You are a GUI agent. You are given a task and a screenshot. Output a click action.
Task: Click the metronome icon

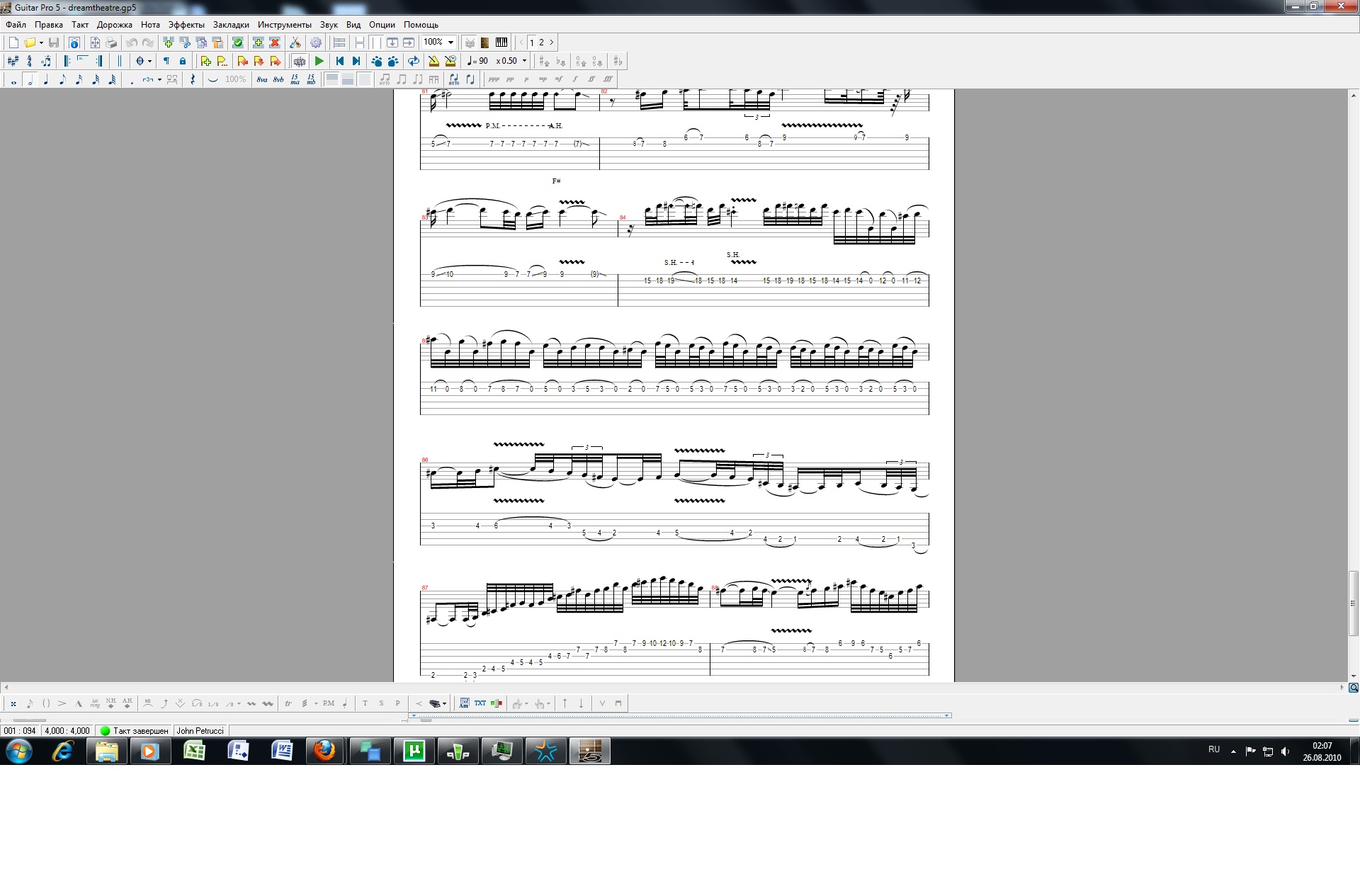coord(433,61)
